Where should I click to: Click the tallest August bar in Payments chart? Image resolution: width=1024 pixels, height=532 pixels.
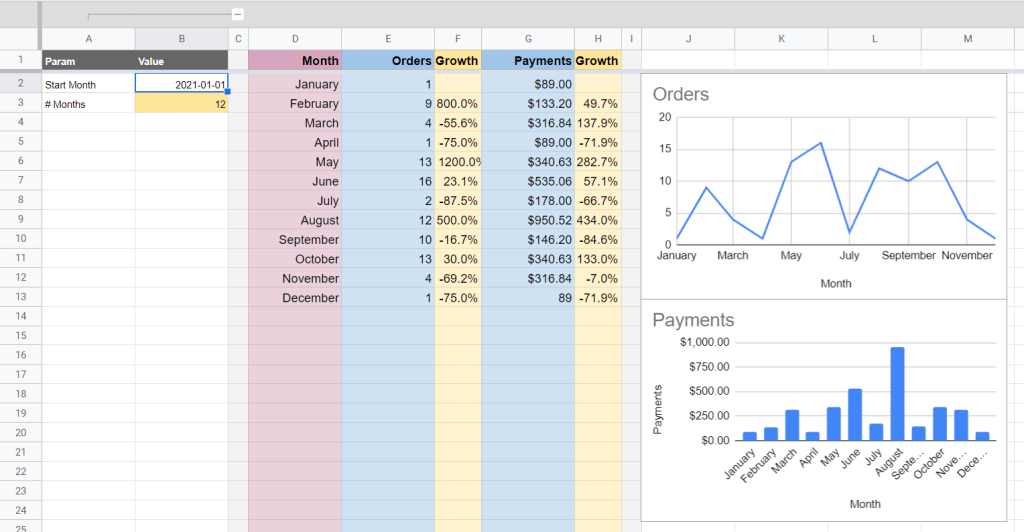[x=897, y=394]
